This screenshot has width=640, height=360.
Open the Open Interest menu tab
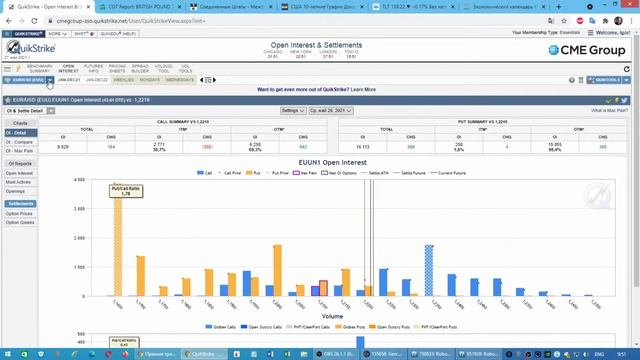68,69
